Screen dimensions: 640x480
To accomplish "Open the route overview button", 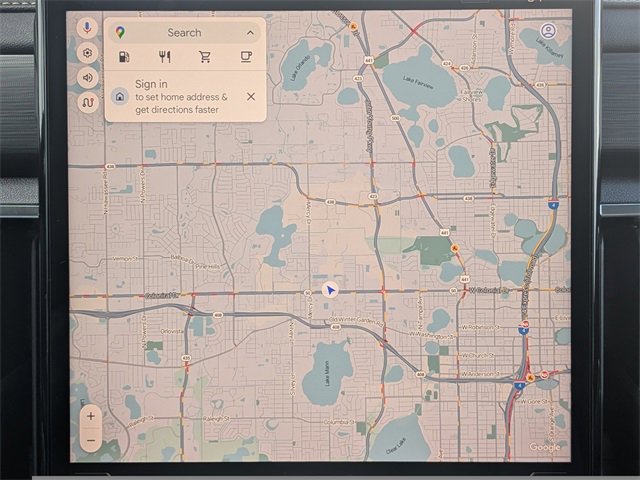I will tap(89, 102).
